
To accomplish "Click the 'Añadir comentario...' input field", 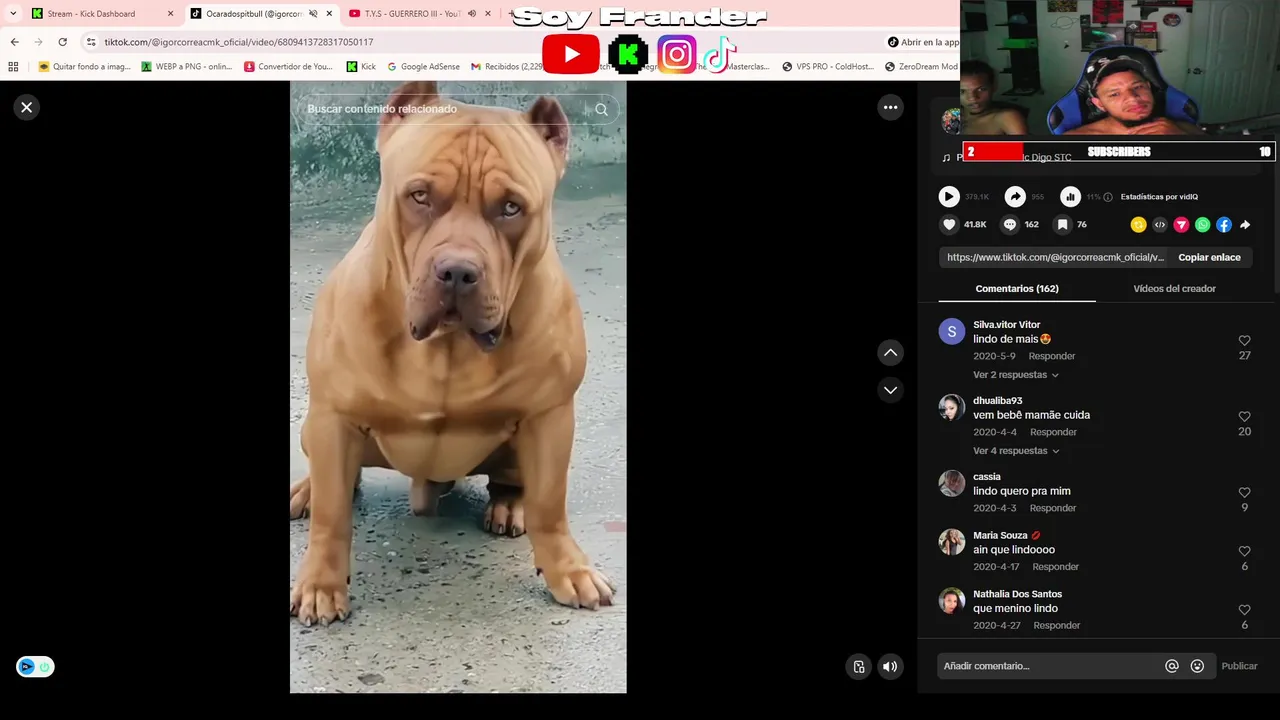I will [1050, 666].
